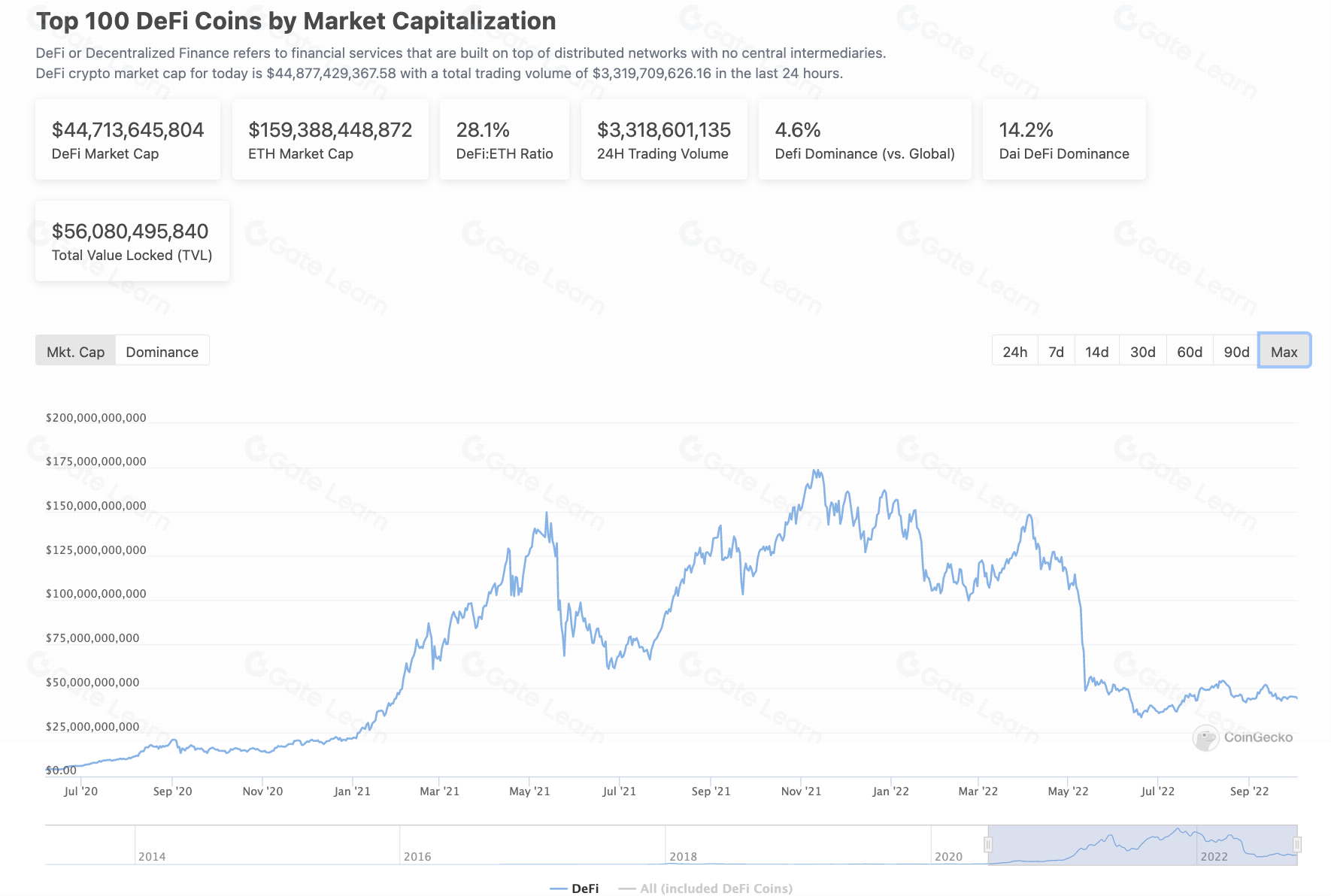Set chart range to 60d

click(1189, 352)
